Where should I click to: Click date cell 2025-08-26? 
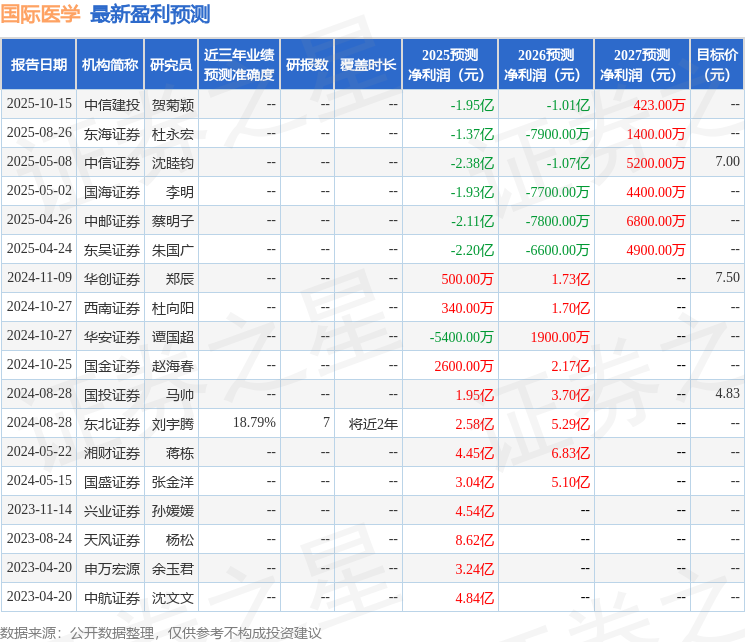point(39,133)
